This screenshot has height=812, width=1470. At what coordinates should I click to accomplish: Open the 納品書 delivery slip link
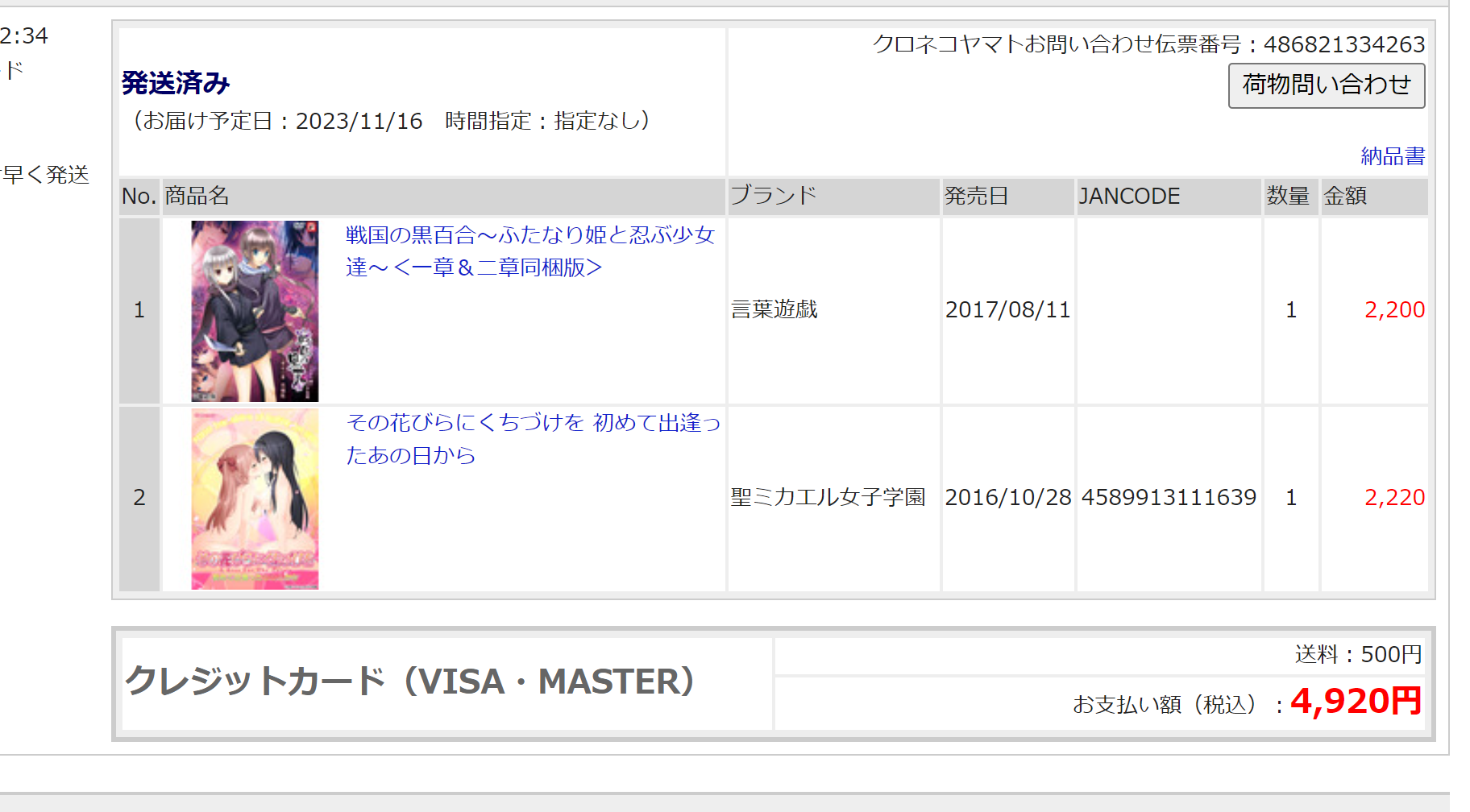(1392, 156)
